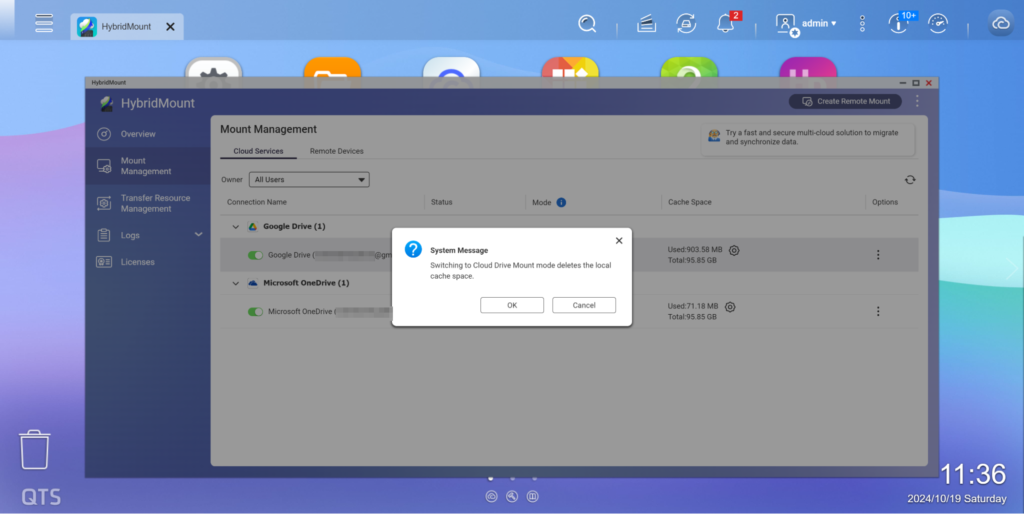Close the System Message dialog with X

[x=619, y=241]
